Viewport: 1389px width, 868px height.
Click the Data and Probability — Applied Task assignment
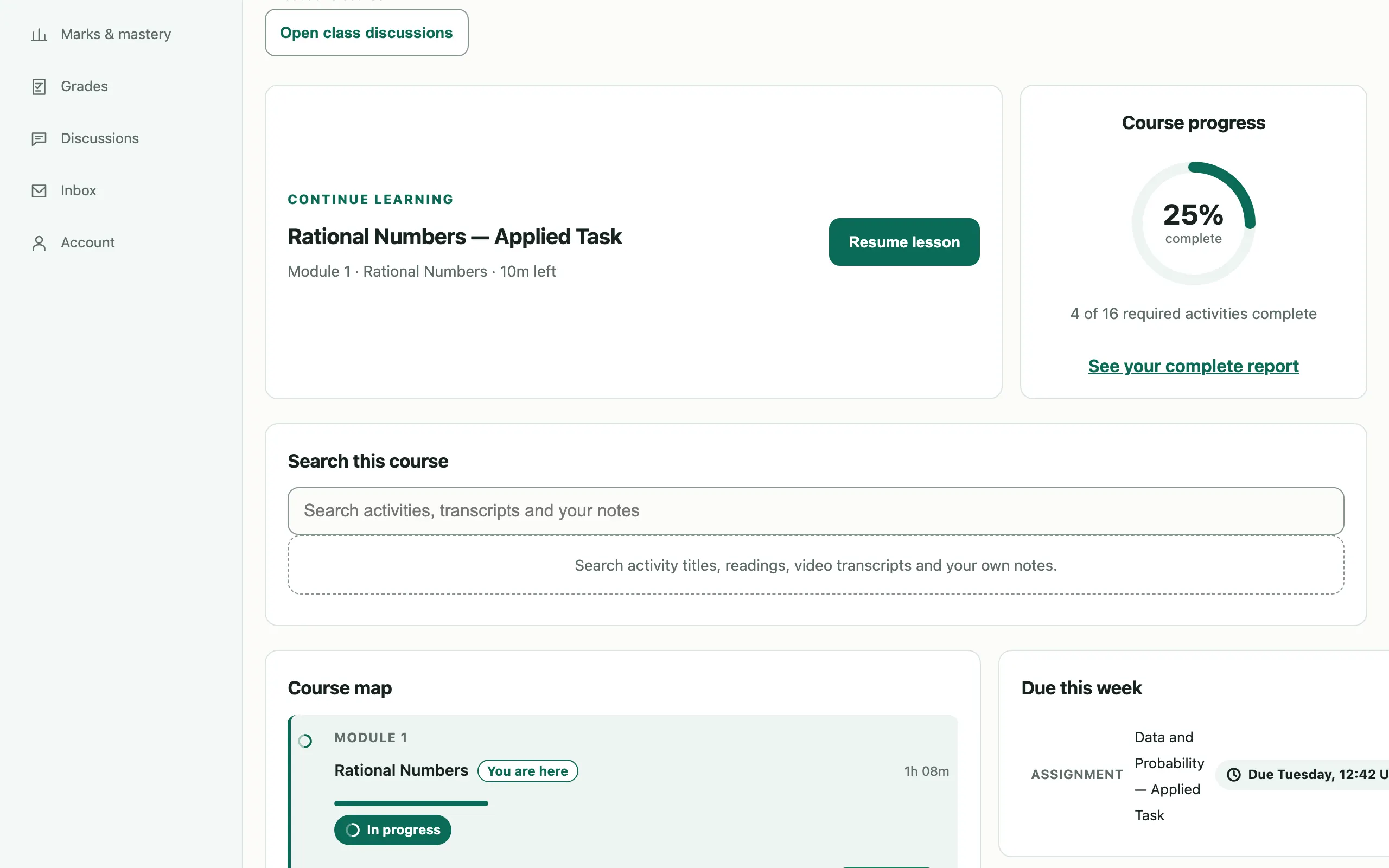click(x=1169, y=776)
